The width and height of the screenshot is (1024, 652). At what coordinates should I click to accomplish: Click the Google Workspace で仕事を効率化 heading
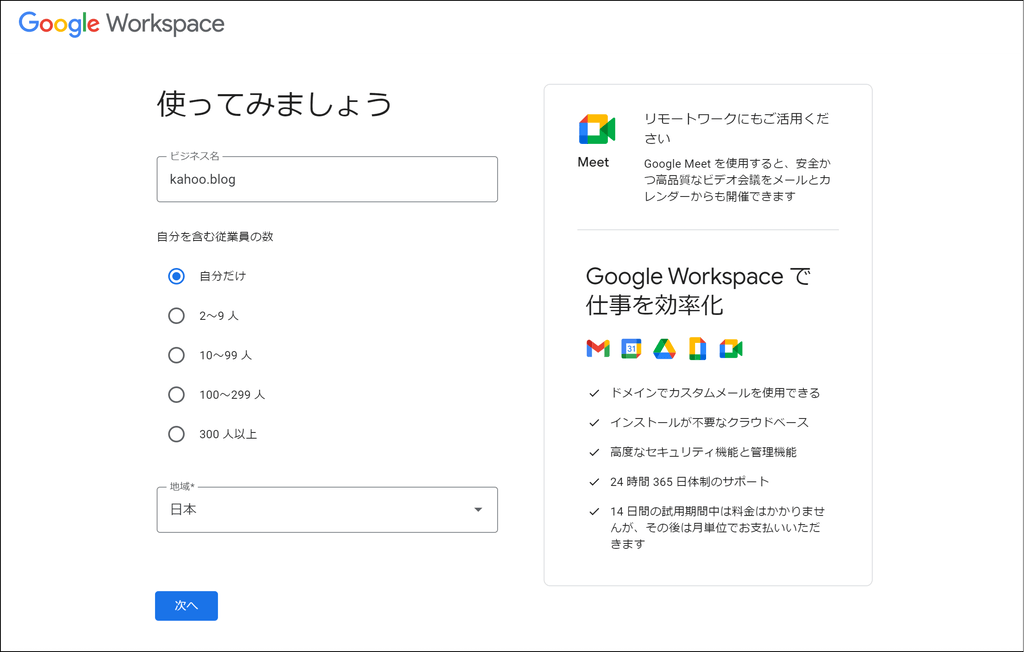(698, 291)
